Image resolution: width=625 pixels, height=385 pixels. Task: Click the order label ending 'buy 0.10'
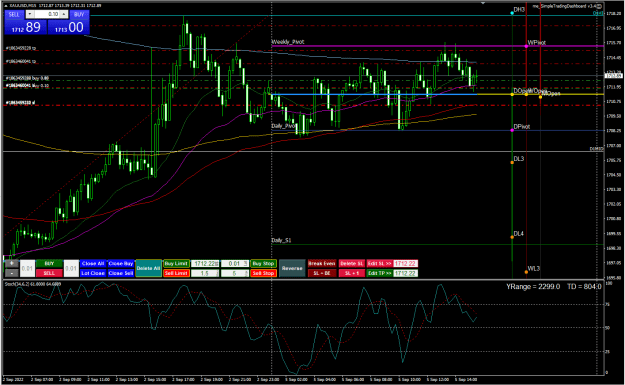coord(27,86)
